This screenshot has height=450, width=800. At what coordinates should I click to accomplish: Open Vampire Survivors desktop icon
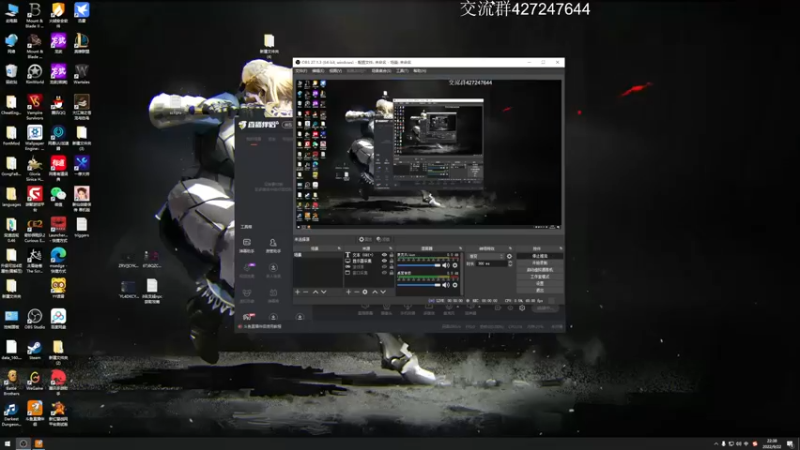pyautogui.click(x=35, y=106)
